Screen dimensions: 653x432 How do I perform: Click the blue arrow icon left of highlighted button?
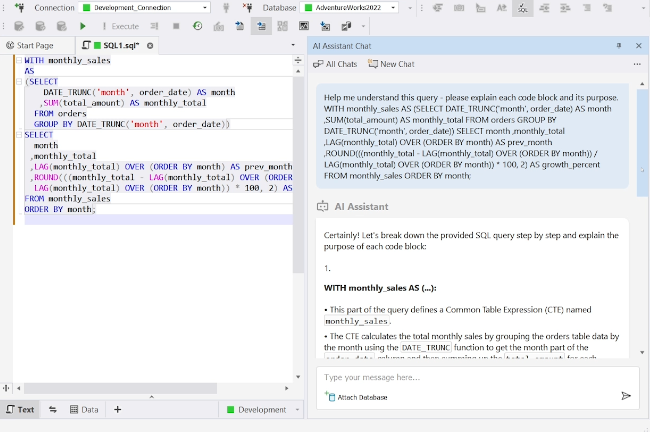[240, 26]
